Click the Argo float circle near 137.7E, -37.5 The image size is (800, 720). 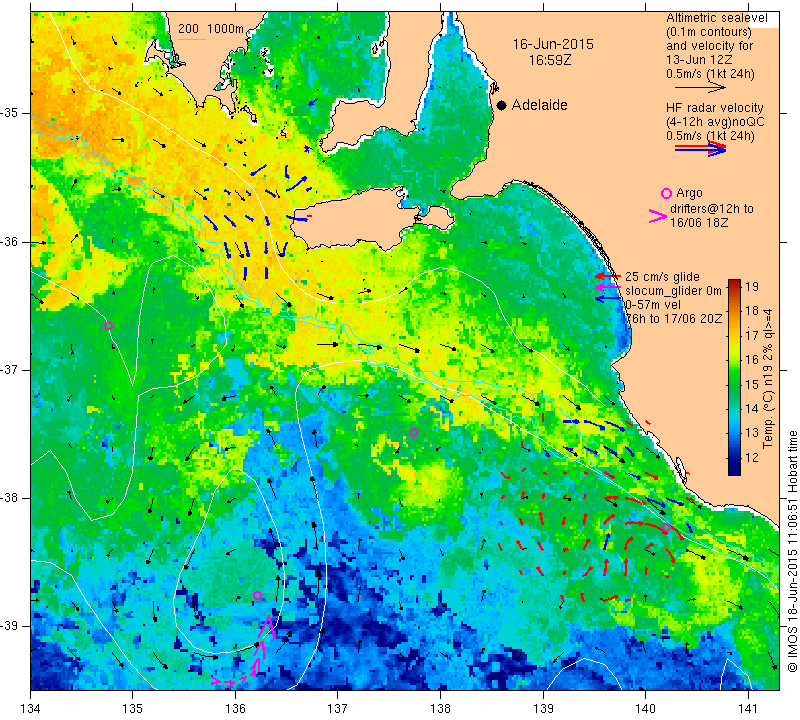pos(413,433)
